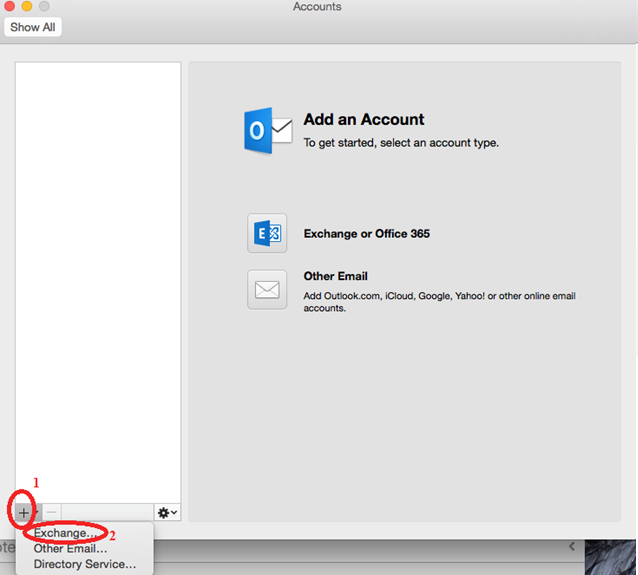Choose Directory Service... from the add menu

pyautogui.click(x=85, y=564)
